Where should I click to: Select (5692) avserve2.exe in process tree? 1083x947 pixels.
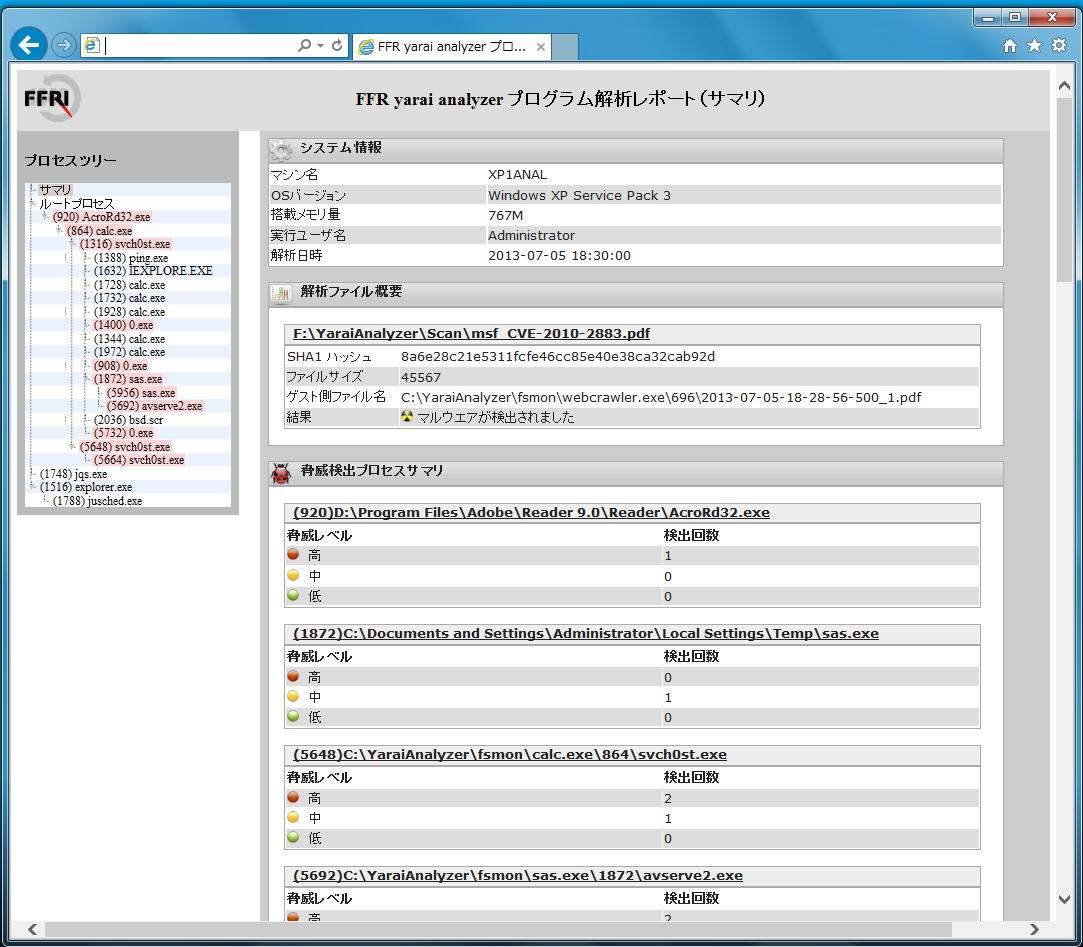tap(154, 406)
